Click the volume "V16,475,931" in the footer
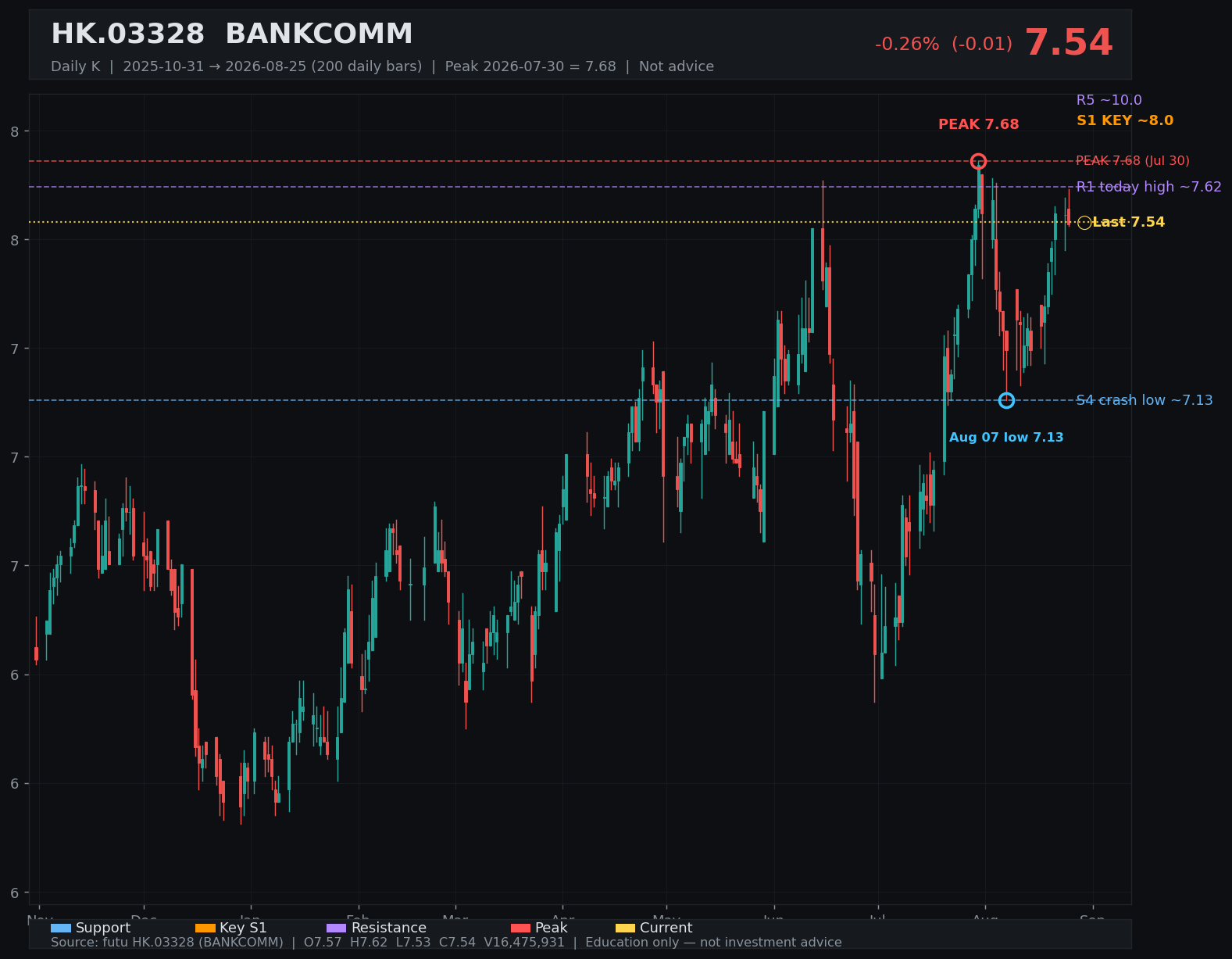The image size is (1232, 959). tap(524, 943)
